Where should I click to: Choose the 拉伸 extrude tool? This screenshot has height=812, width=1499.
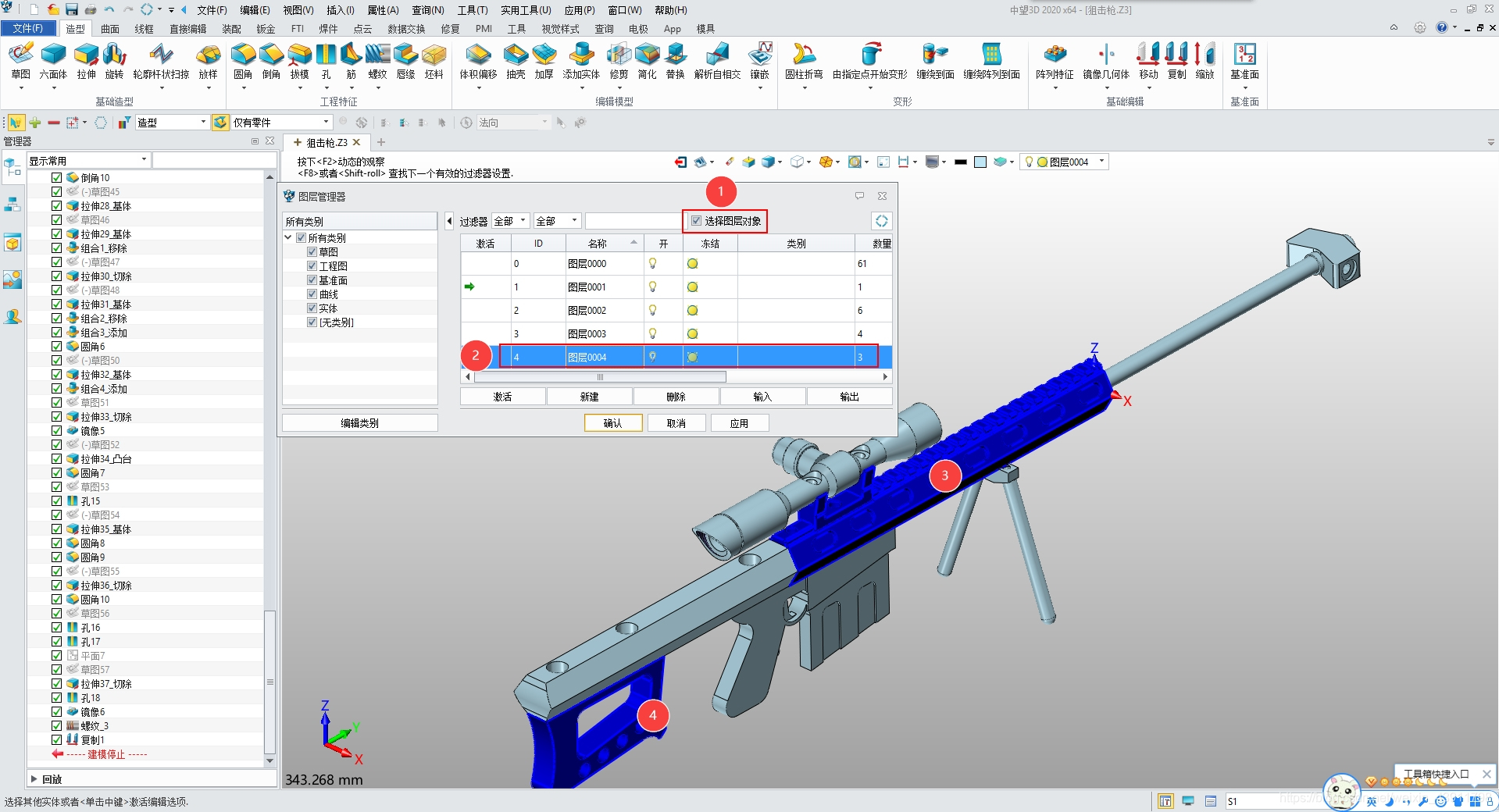pyautogui.click(x=86, y=61)
